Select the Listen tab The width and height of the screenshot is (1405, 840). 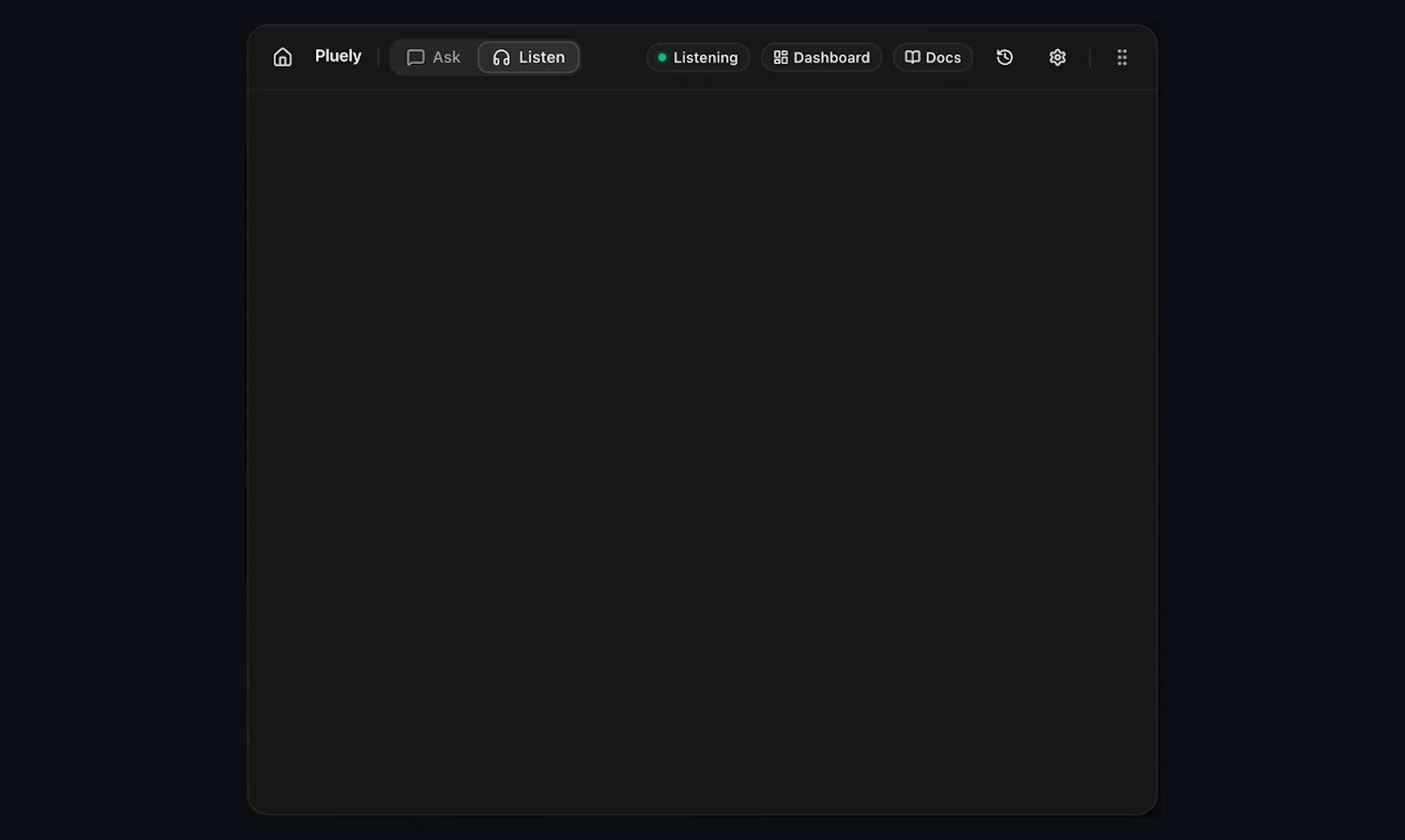(529, 57)
